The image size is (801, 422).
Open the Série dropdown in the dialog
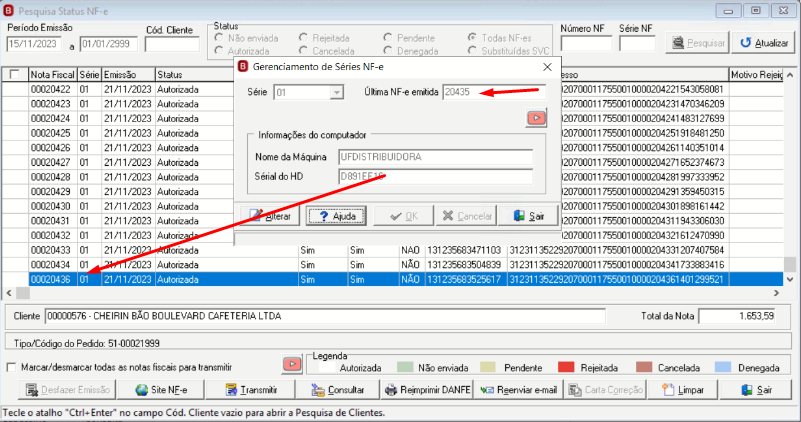coord(336,92)
